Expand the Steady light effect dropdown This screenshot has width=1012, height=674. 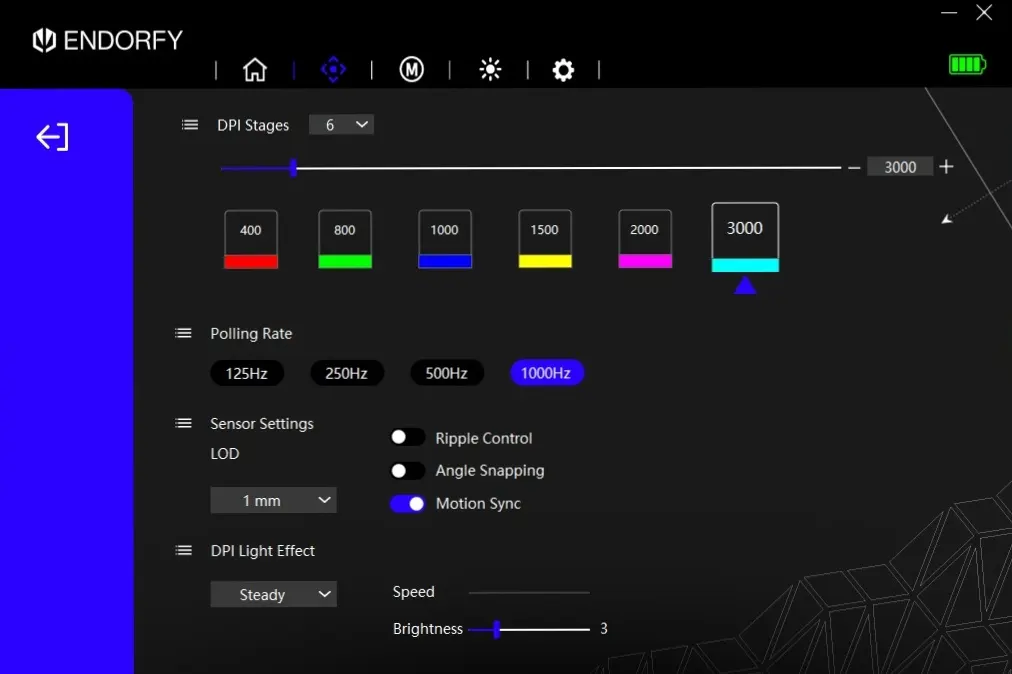(273, 595)
